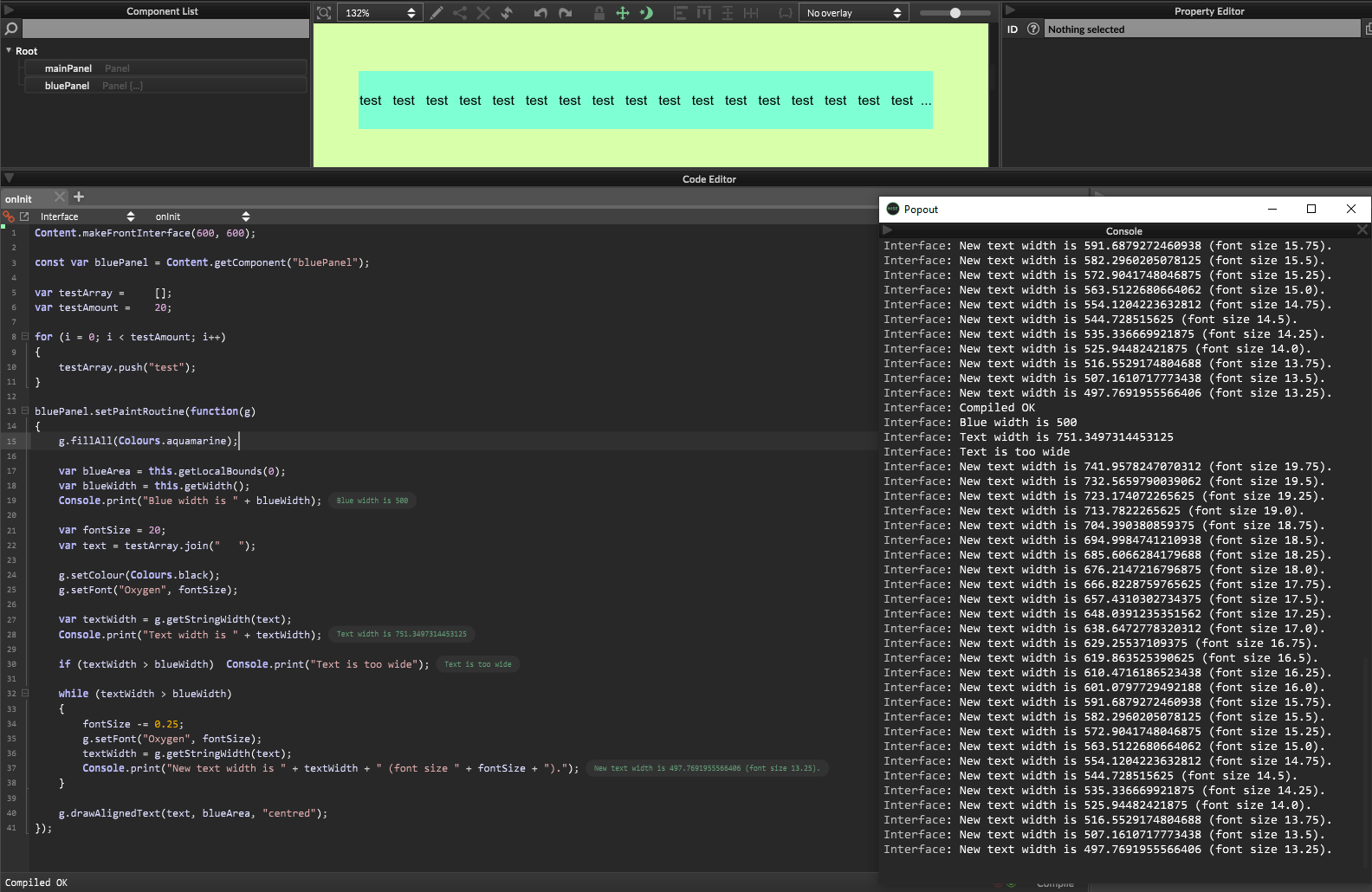
Task: Select mainPanel in the component tree
Action: pos(165,68)
